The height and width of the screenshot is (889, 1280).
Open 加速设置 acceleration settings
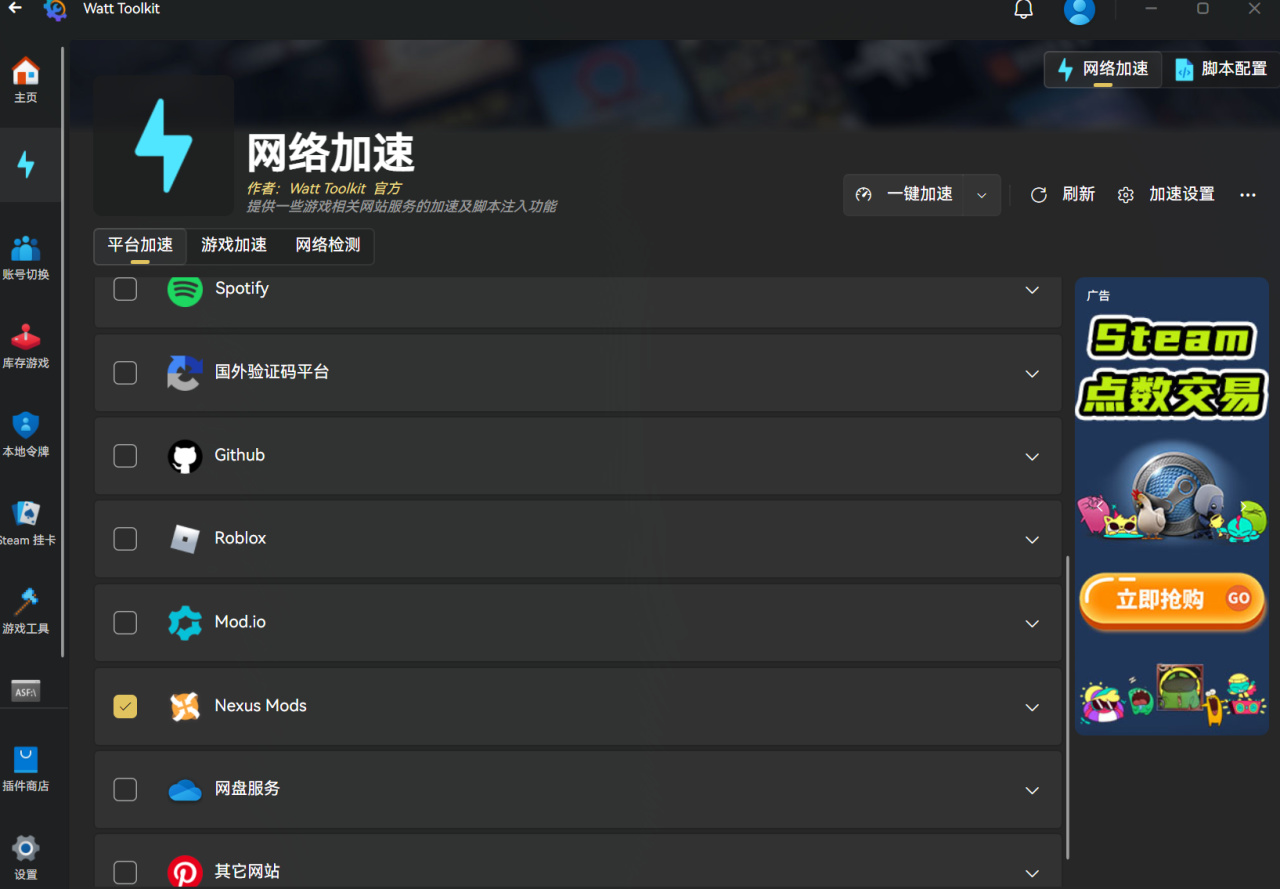click(1166, 195)
